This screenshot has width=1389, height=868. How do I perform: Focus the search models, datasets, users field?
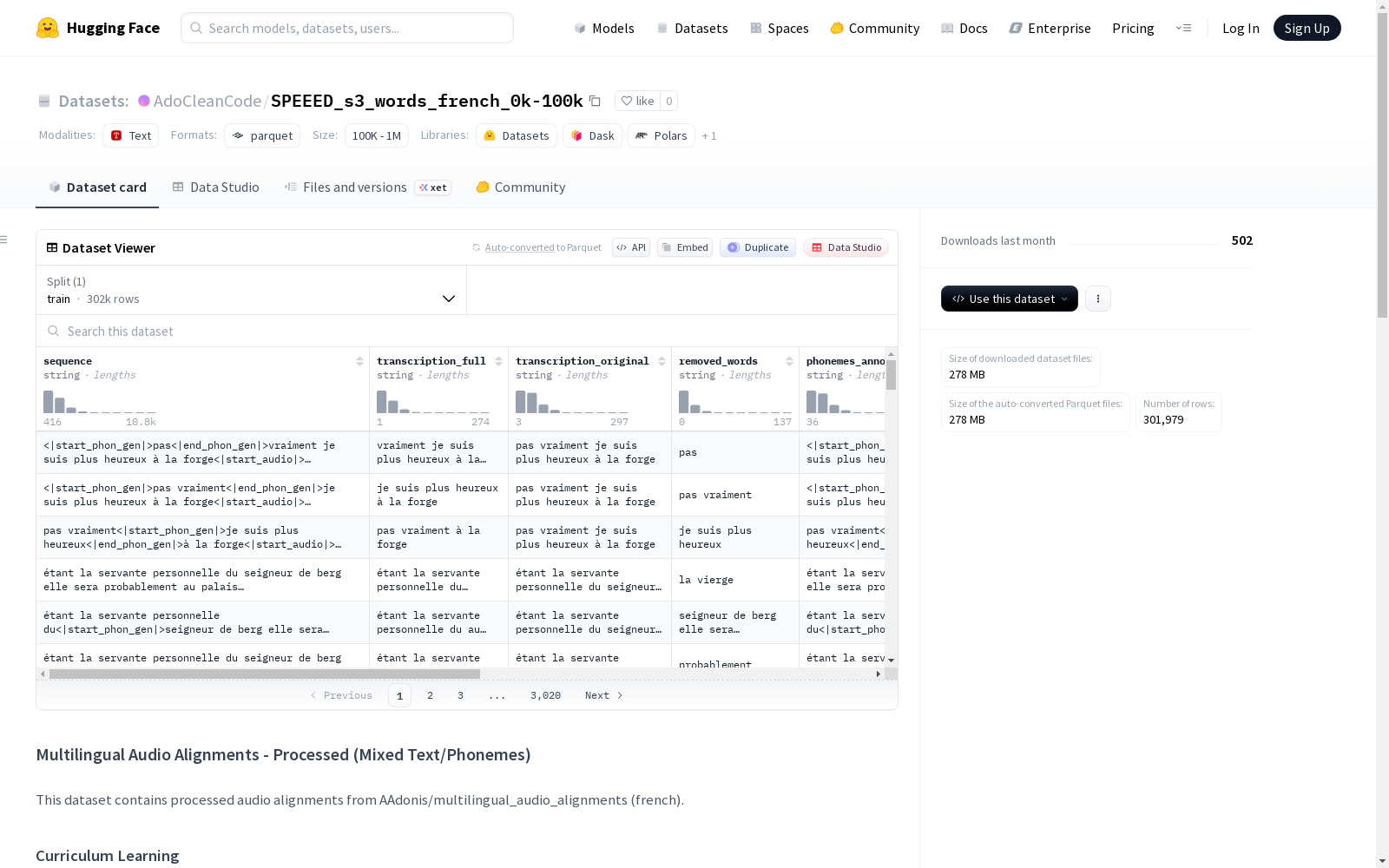coord(347,28)
